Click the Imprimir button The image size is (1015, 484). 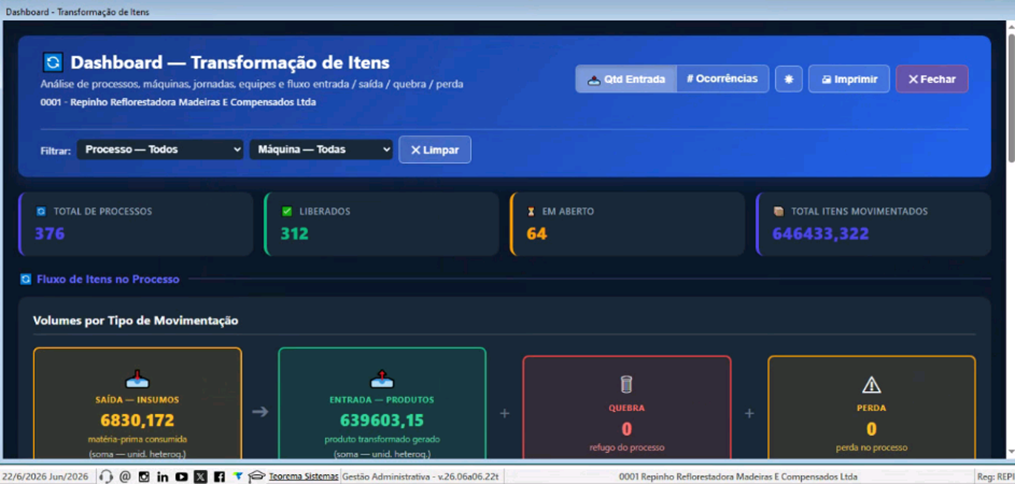[x=849, y=79]
